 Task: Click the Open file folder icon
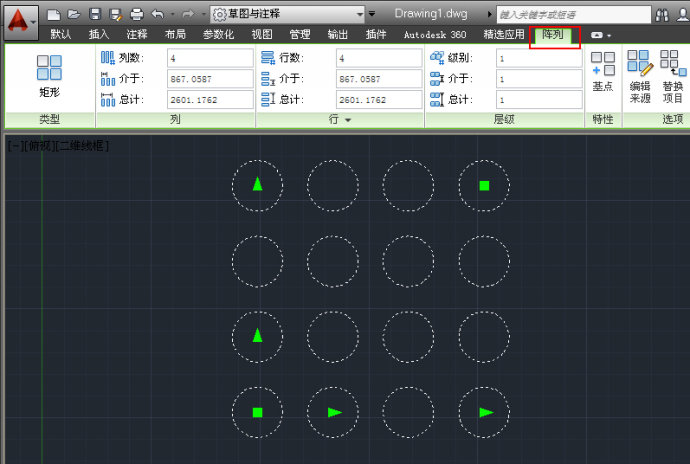click(x=74, y=15)
